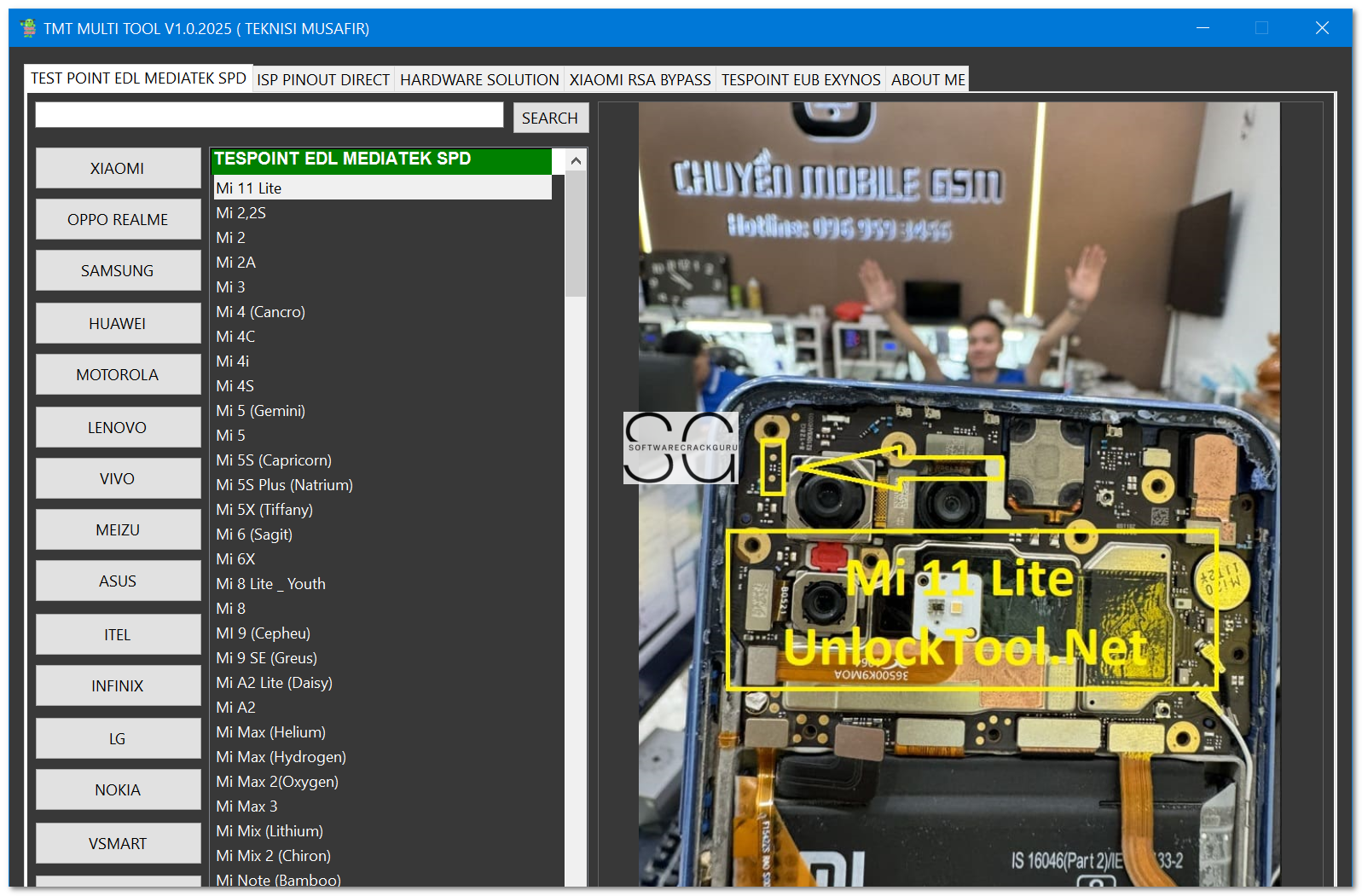Viewport: 1362px width, 896px height.
Task: Select 'Mi 4S' in the list
Action: (x=383, y=385)
